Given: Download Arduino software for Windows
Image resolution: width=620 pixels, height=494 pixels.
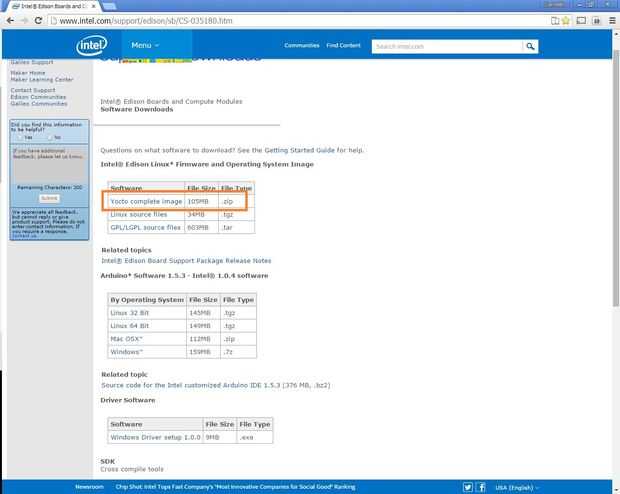Looking at the screenshot, I should click(x=127, y=352).
